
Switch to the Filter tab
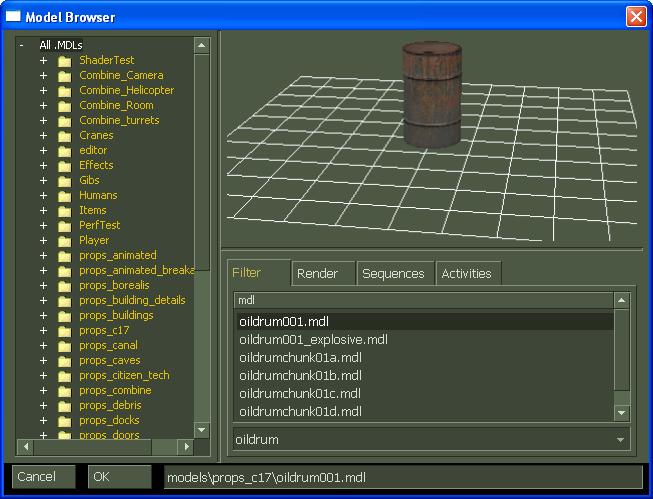(x=259, y=273)
